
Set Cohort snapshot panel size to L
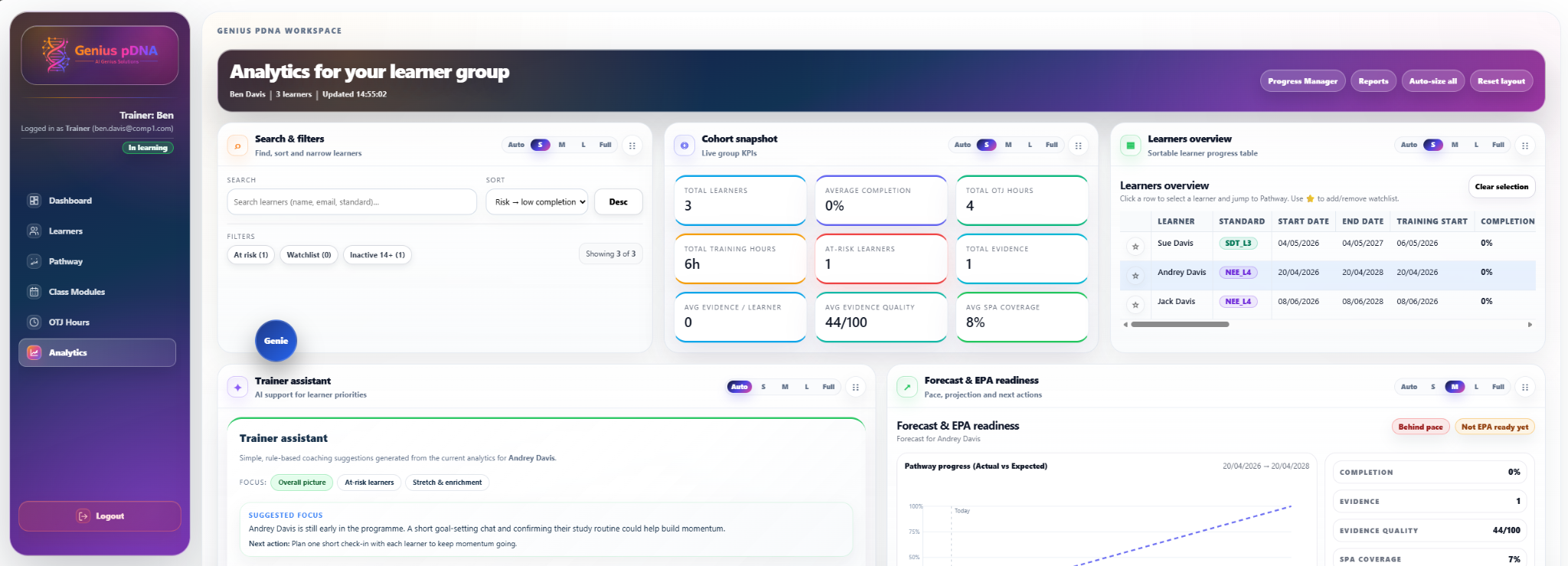click(1030, 145)
